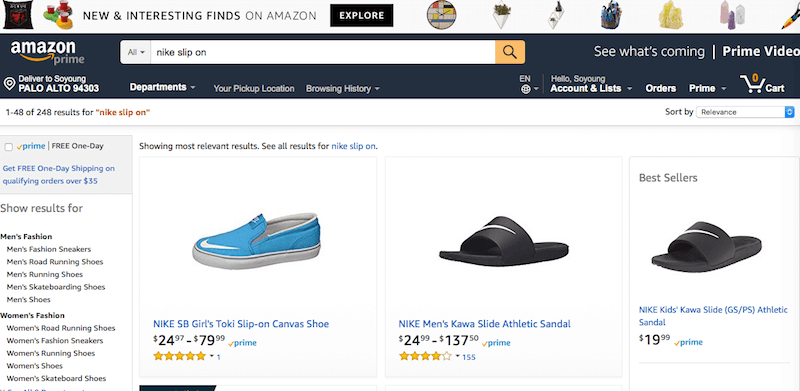
Task: Click the Amazon Prime logo
Action: (45, 53)
